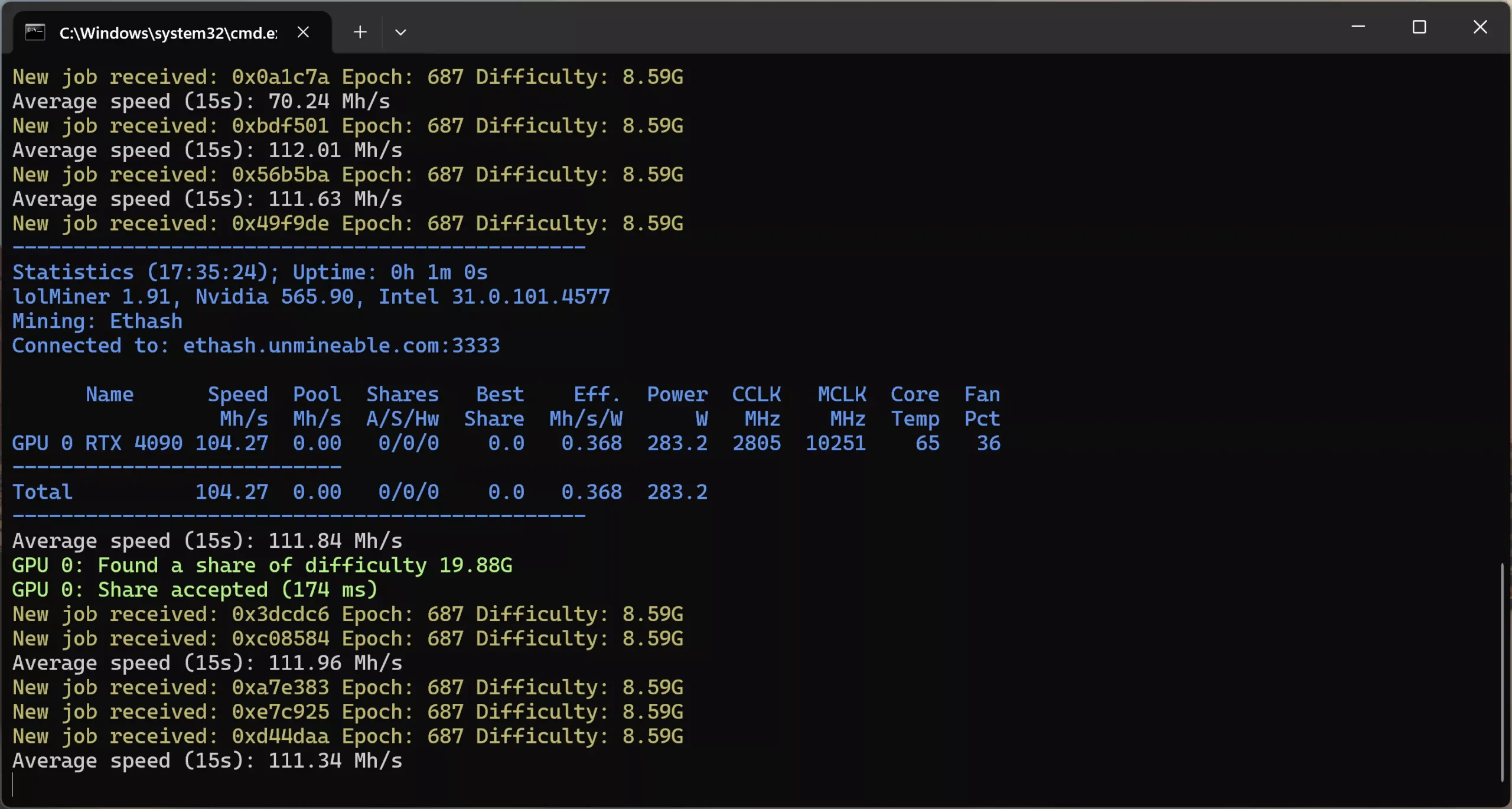1512x809 pixels.
Task: Click the Total row label
Action: [43, 492]
